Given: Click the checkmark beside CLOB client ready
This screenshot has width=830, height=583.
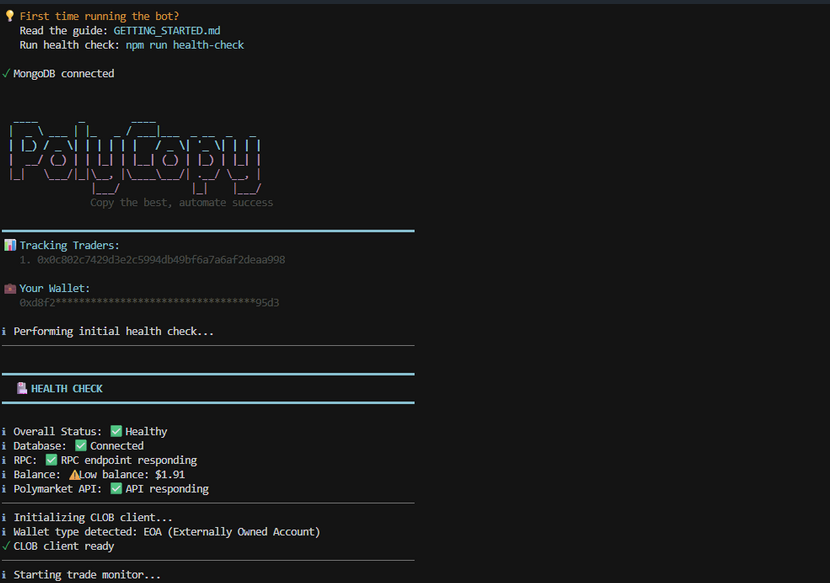Looking at the screenshot, I should 7,546.
